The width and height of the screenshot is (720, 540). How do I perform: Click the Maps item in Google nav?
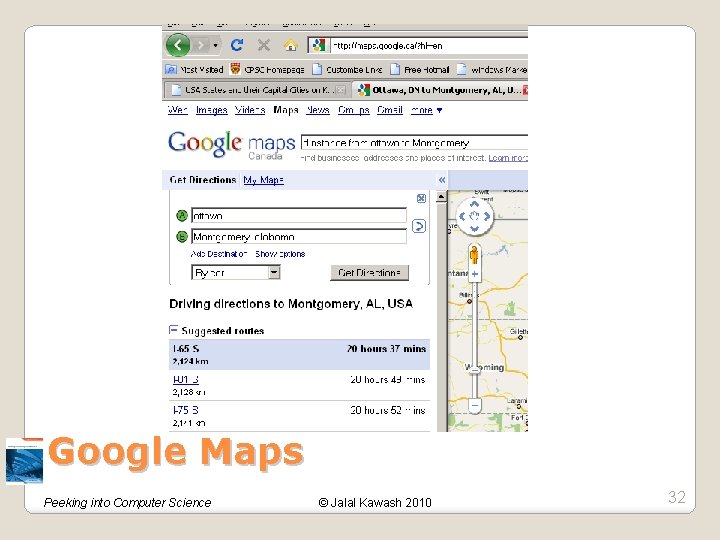[x=286, y=110]
